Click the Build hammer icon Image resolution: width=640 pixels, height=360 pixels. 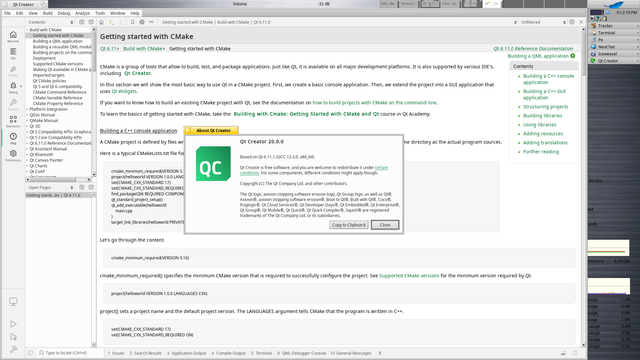[13, 349]
